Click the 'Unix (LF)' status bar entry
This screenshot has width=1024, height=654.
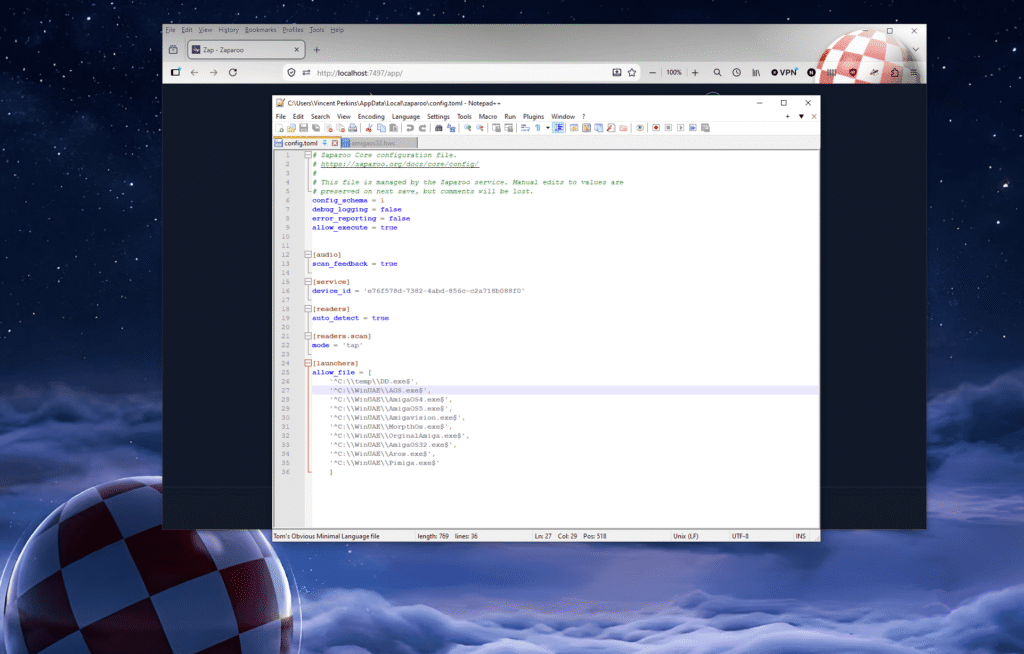(686, 536)
